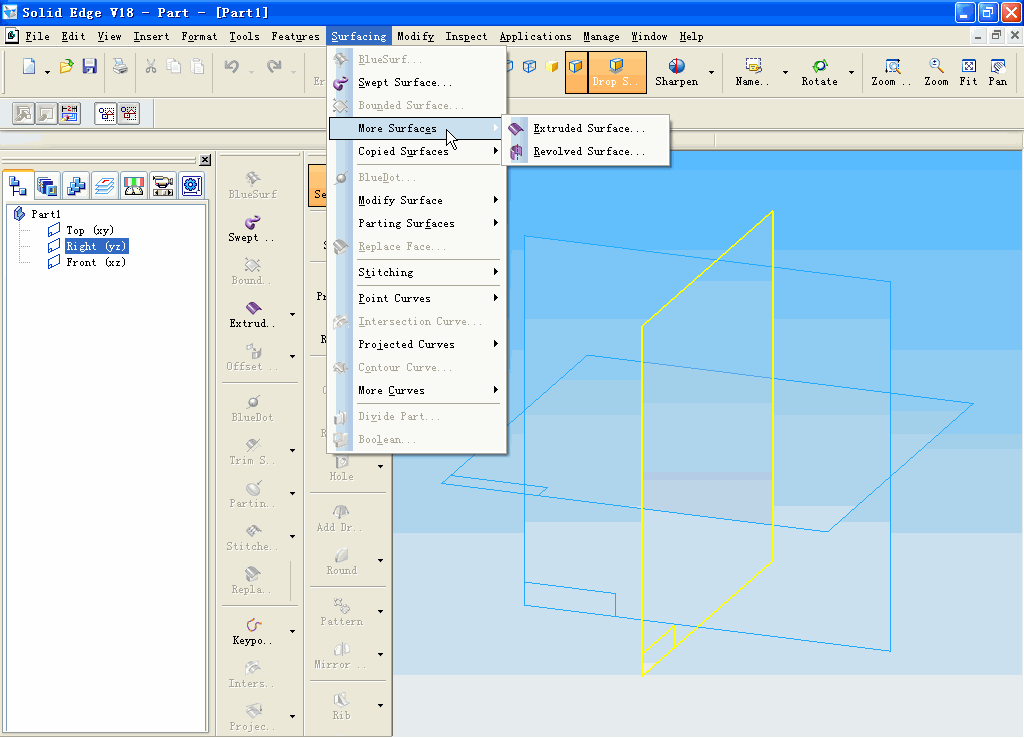Expand the Stitching submenu
The height and width of the screenshot is (738, 1024).
coord(417,272)
